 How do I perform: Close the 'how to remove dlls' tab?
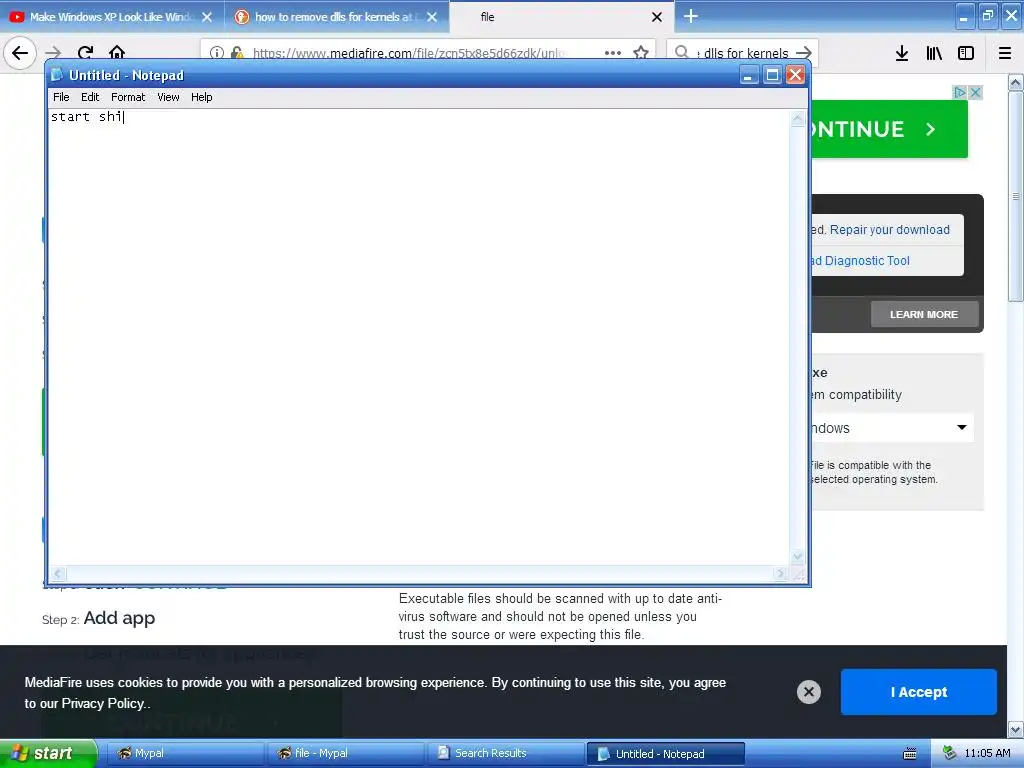[x=432, y=17]
